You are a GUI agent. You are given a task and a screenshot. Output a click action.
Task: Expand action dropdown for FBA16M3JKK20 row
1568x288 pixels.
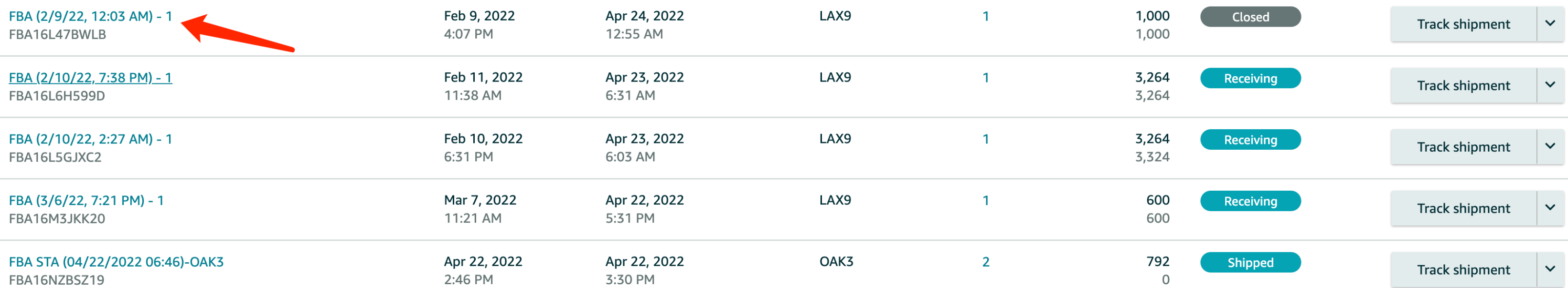tap(1550, 208)
